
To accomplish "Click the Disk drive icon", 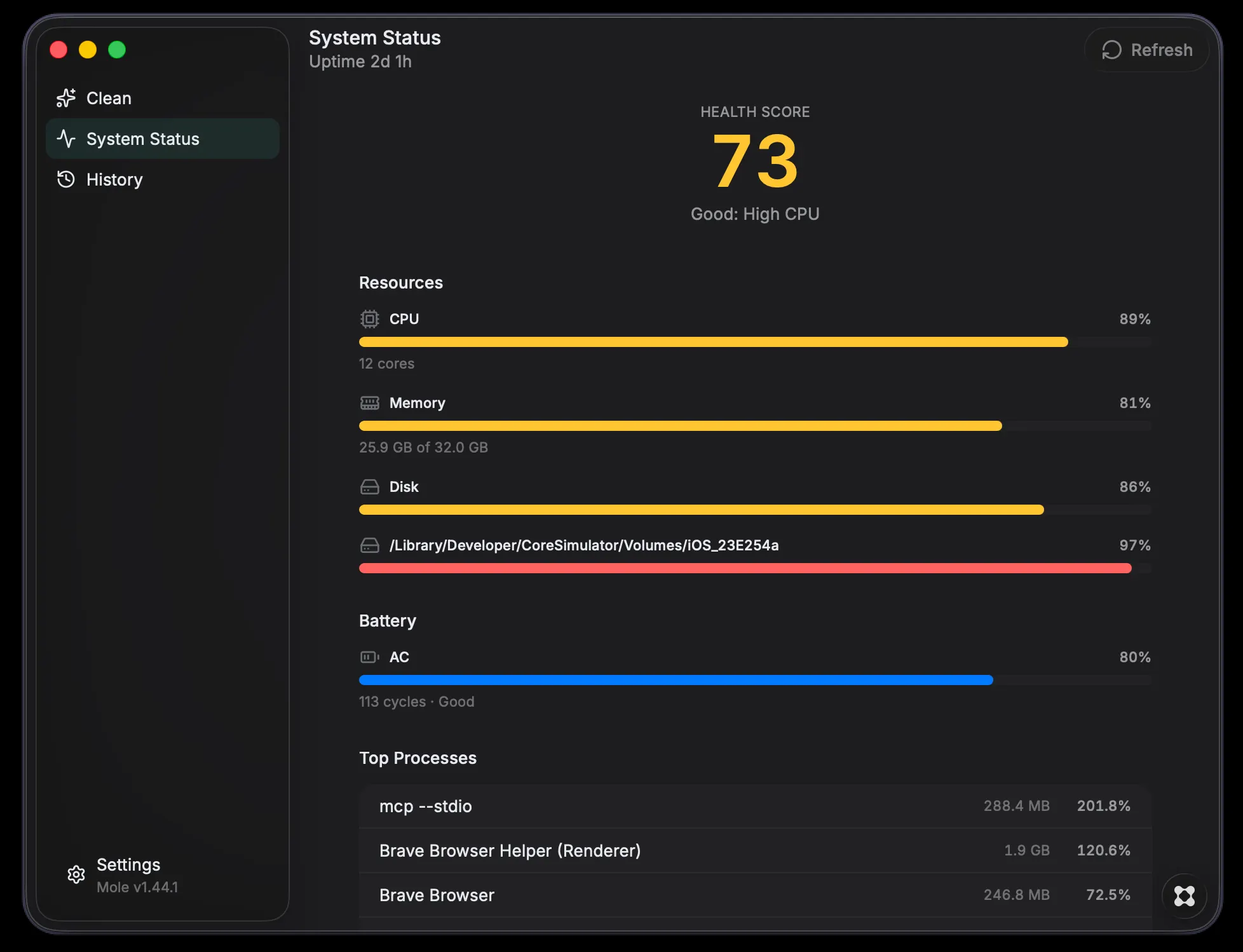I will point(370,487).
